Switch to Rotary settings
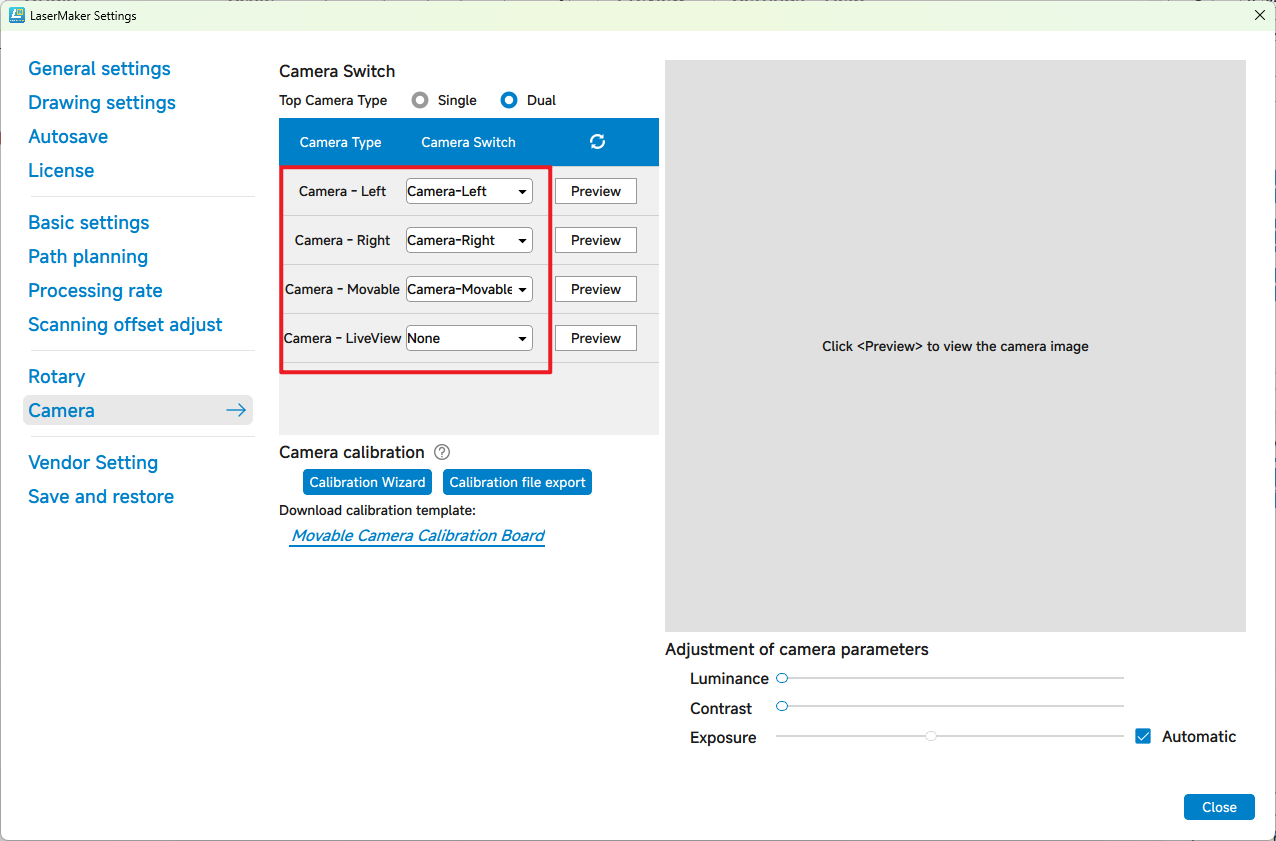This screenshot has height=841, width=1276. [57, 377]
